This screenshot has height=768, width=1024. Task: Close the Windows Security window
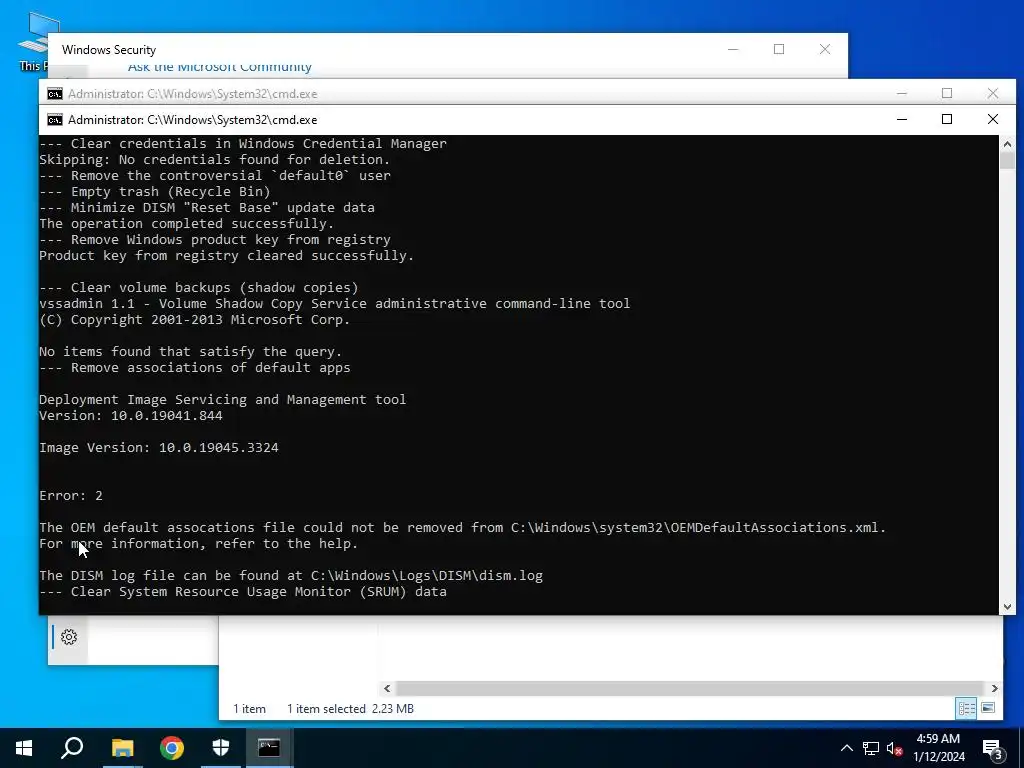coord(825,50)
